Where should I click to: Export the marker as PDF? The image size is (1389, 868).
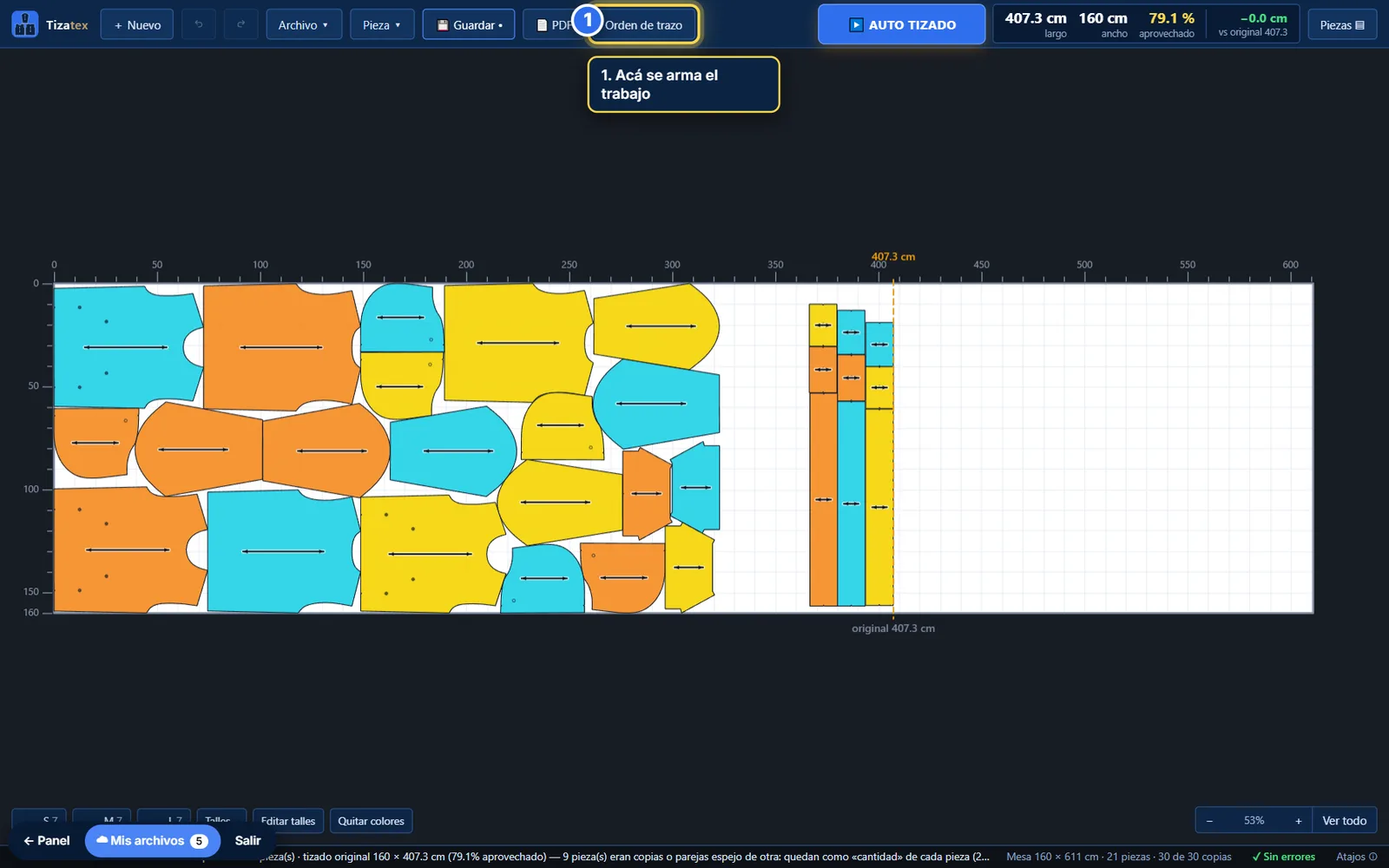550,24
